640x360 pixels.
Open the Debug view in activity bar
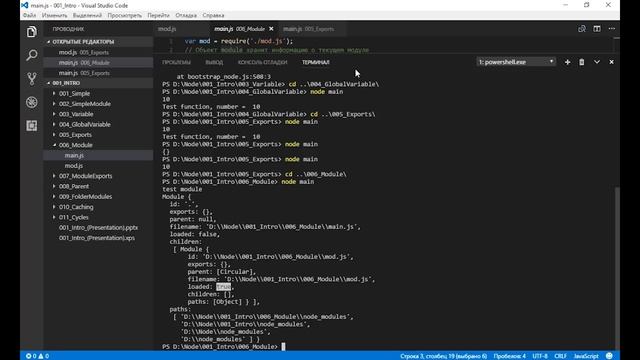click(x=31, y=102)
